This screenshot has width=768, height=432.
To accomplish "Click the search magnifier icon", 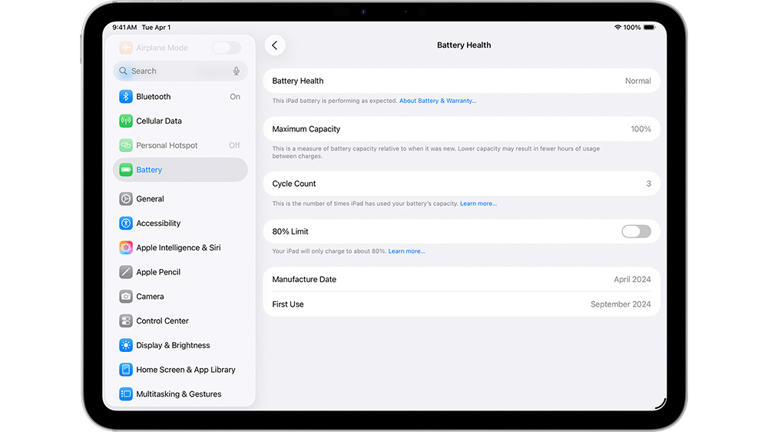I will pyautogui.click(x=123, y=71).
